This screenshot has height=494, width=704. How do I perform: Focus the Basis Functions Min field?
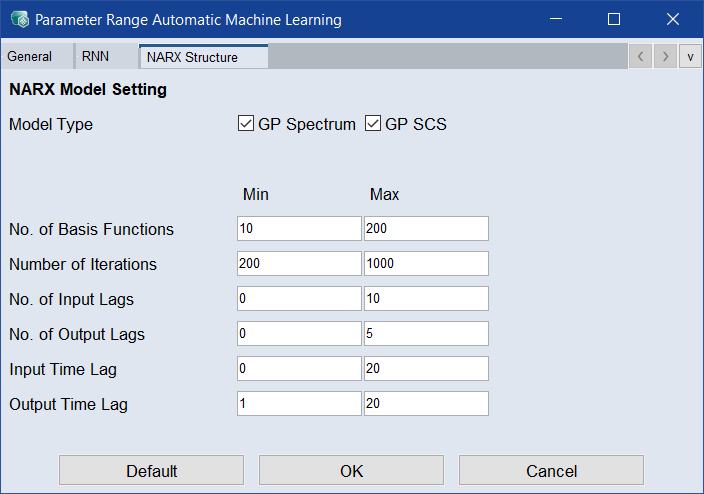299,228
